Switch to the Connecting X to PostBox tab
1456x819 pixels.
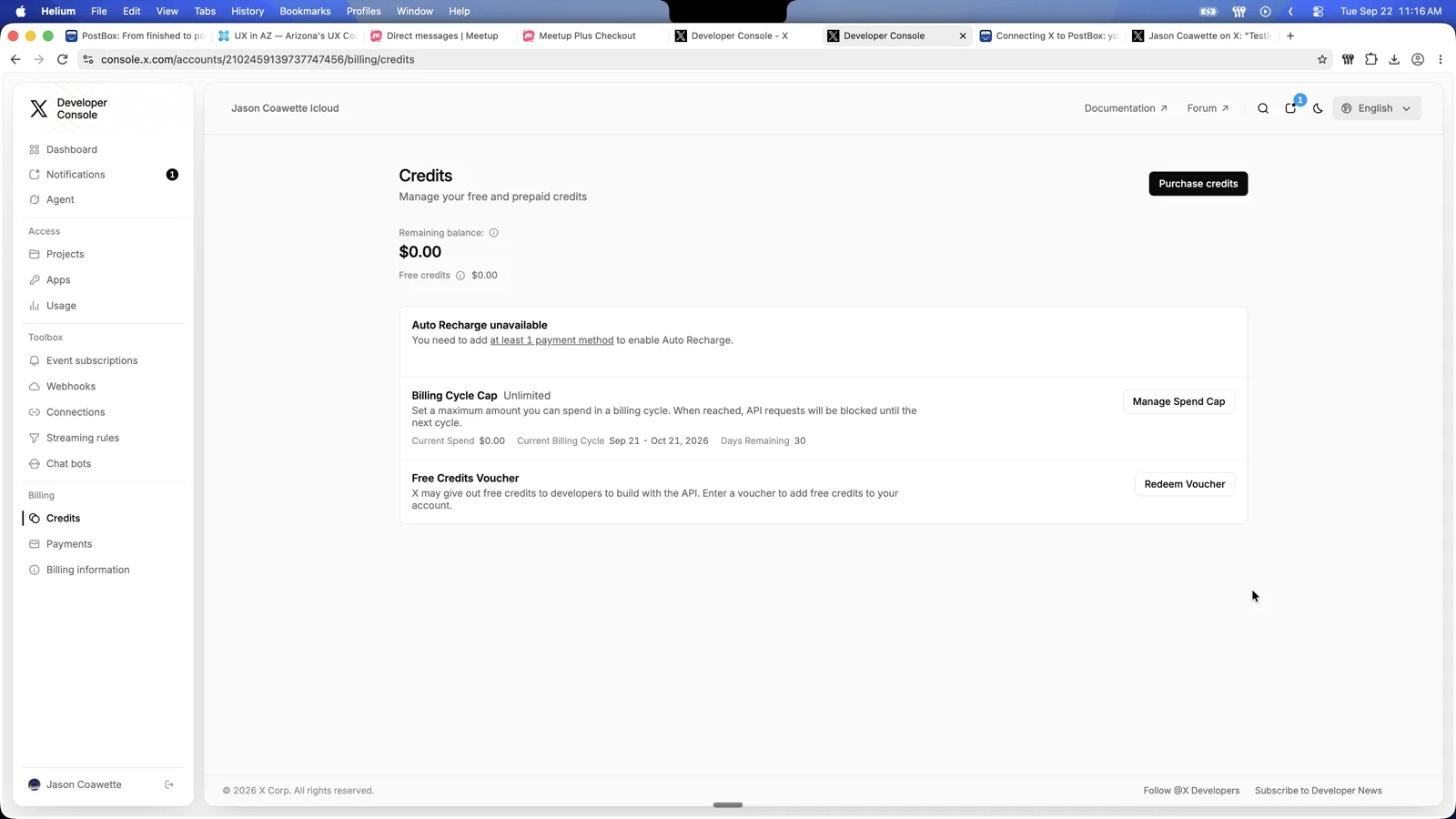pos(1048,35)
